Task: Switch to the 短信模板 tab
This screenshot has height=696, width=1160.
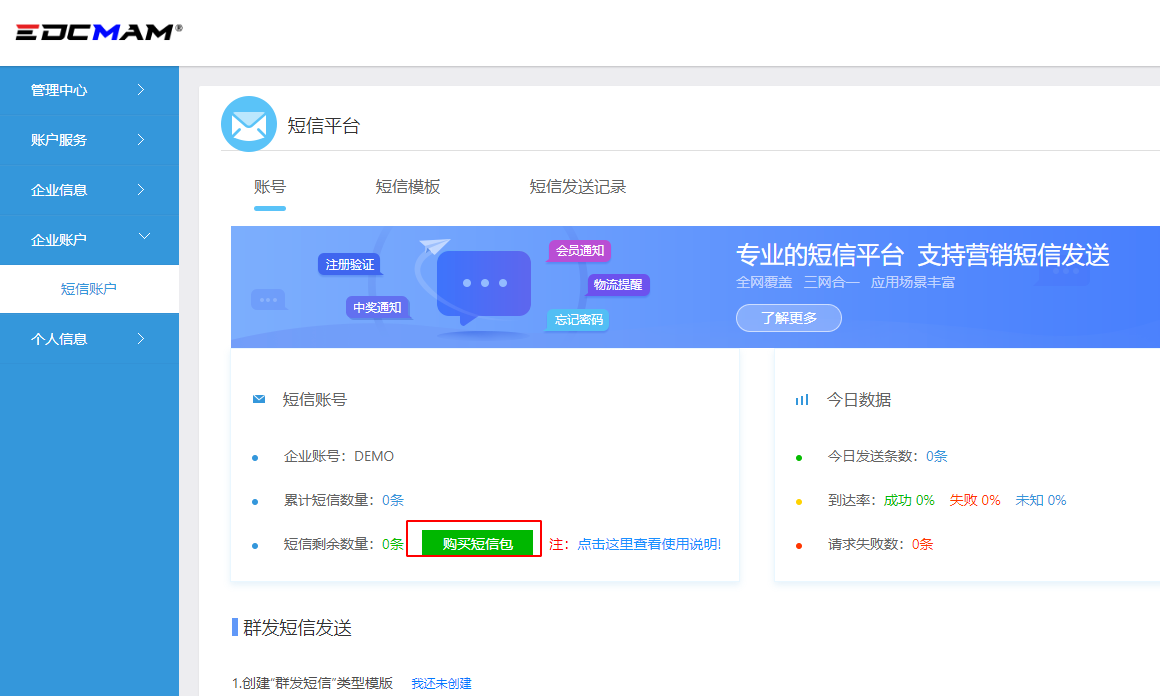Action: click(408, 187)
